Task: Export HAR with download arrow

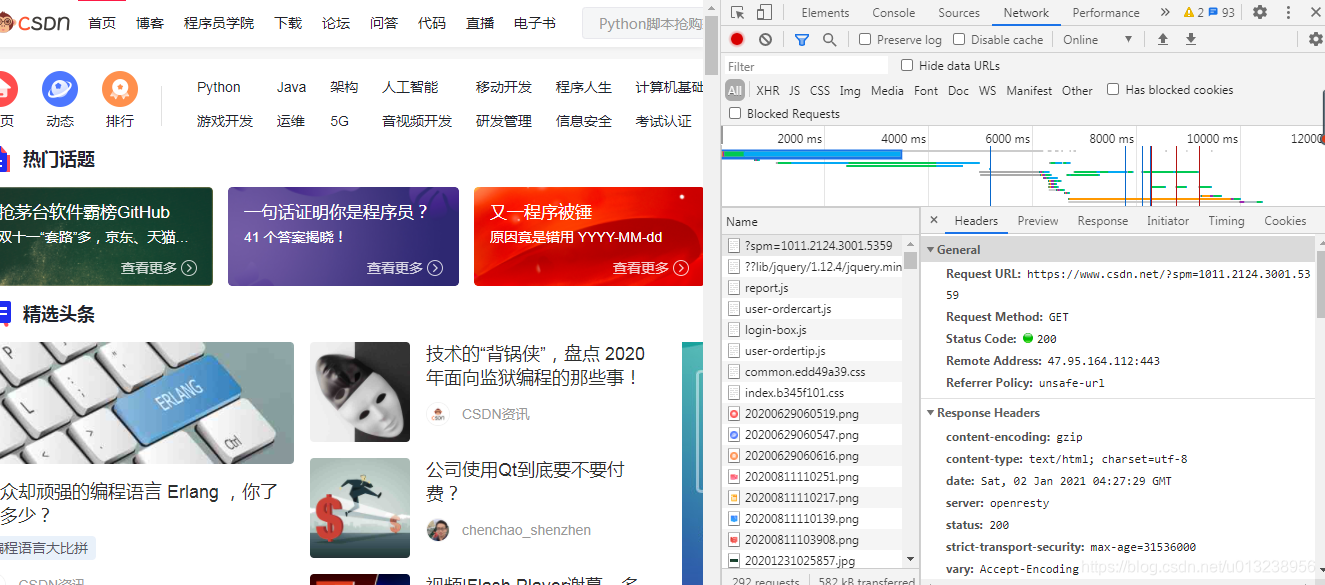Action: (1191, 39)
